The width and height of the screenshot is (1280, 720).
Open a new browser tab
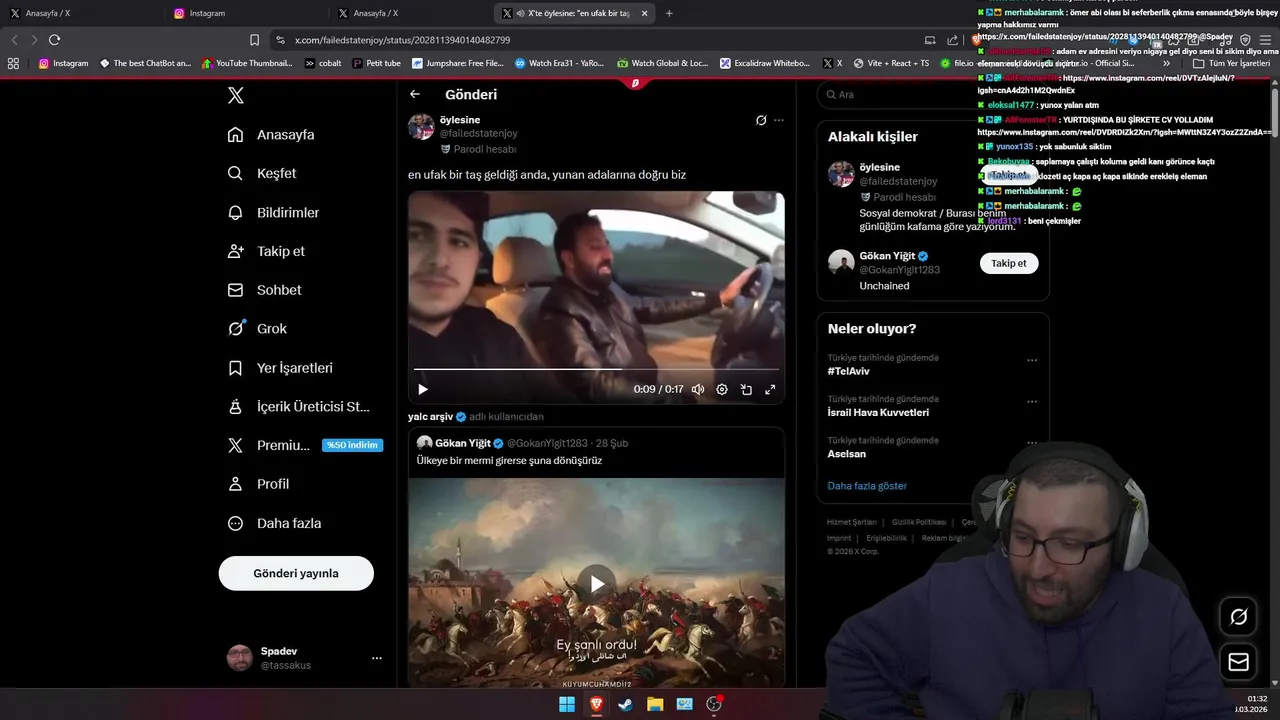click(x=669, y=13)
